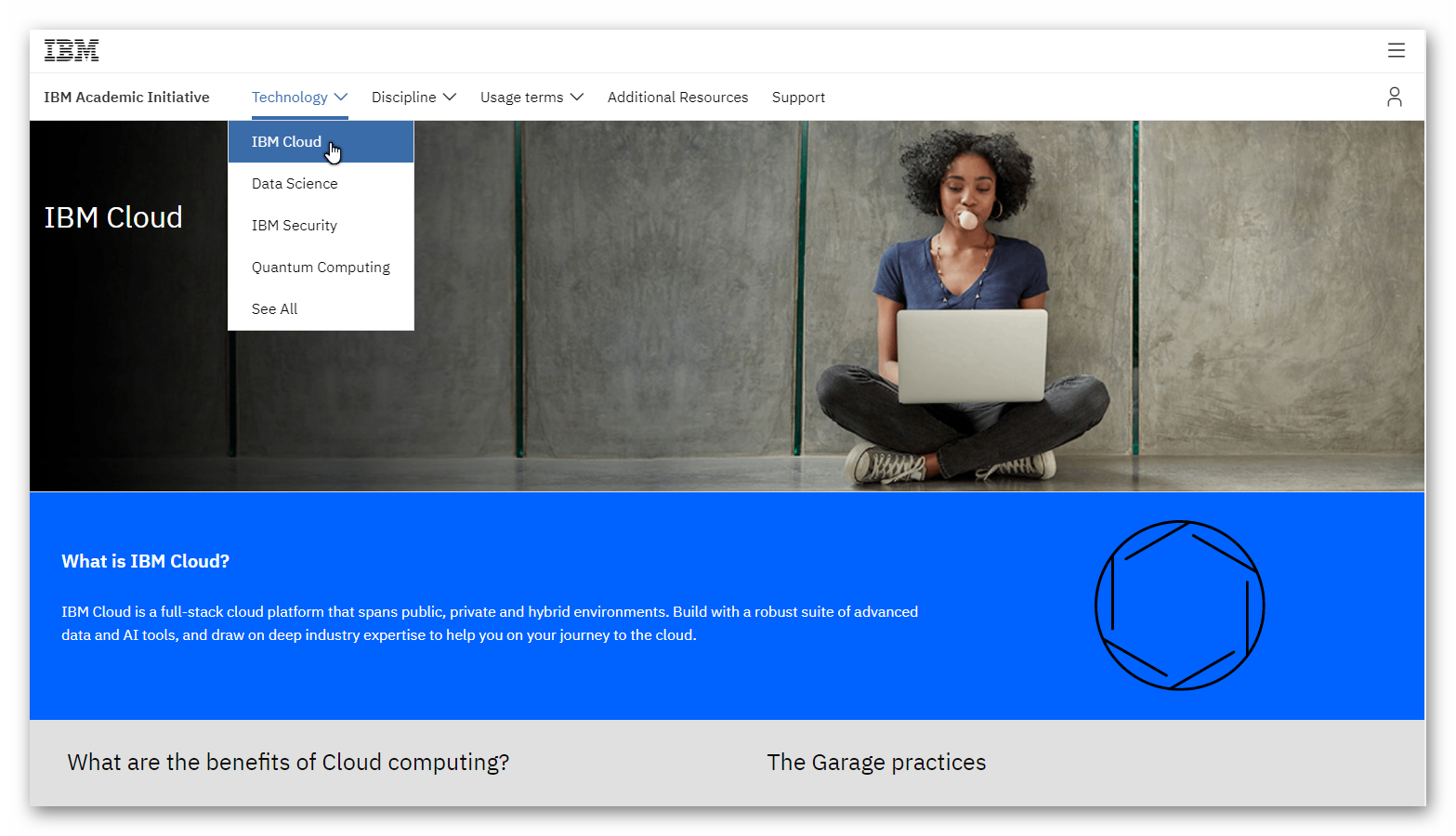Viewport: 1456px width, 836px height.
Task: Expand the Discipline dropdown
Action: [413, 97]
